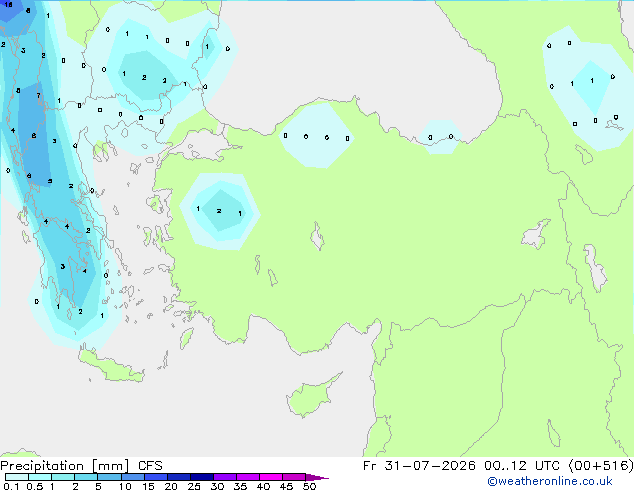This screenshot has width=634, height=490.
Task: Click the 10–15 mm legend color swatch
Action: point(132,477)
